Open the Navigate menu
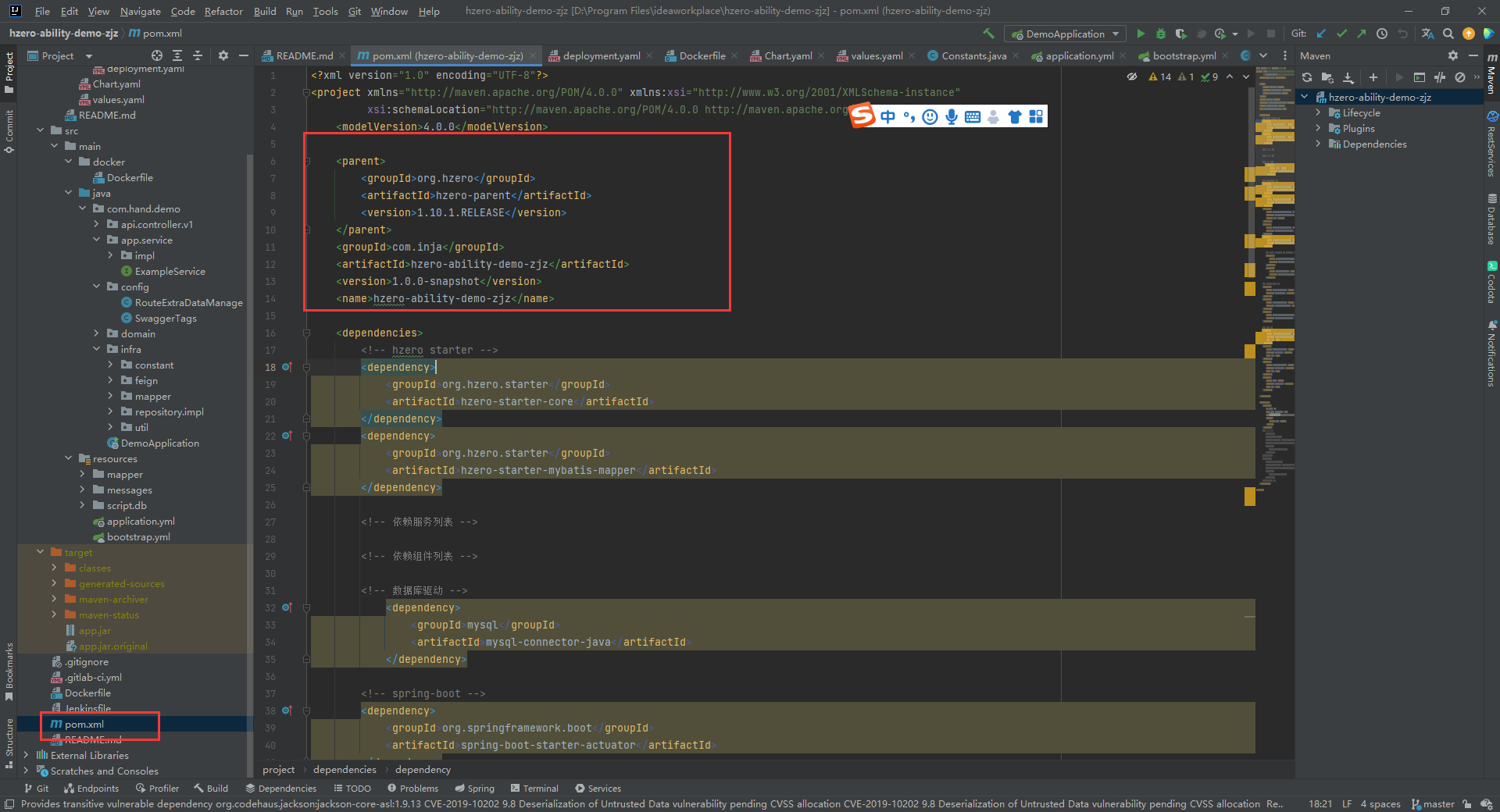 [140, 11]
